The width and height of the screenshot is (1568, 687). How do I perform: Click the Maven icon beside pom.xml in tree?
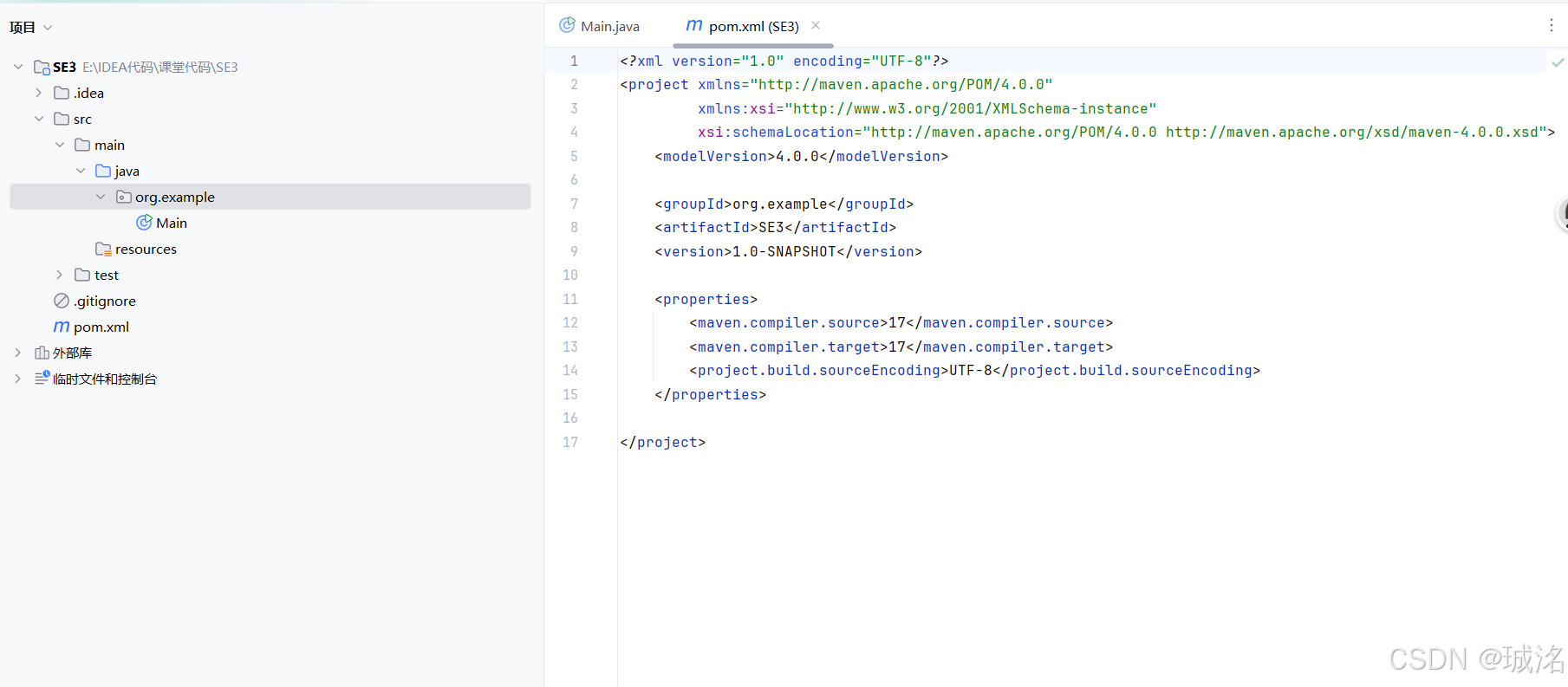(62, 327)
